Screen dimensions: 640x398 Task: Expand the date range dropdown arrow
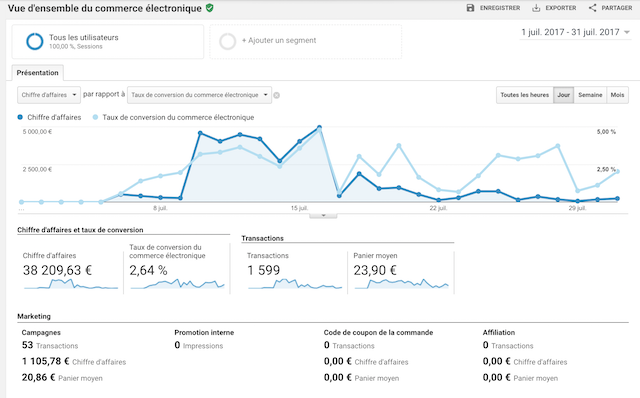(x=627, y=32)
